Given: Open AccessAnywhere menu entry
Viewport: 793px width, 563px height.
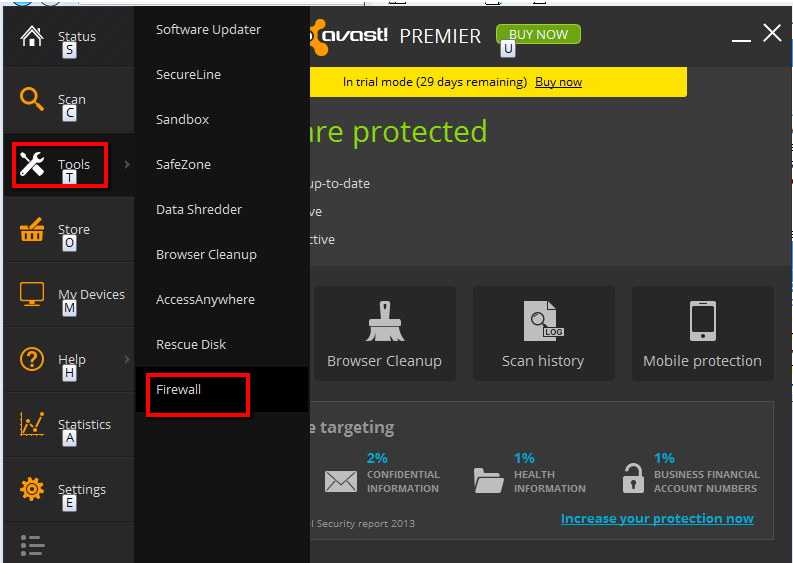Looking at the screenshot, I should tap(205, 299).
